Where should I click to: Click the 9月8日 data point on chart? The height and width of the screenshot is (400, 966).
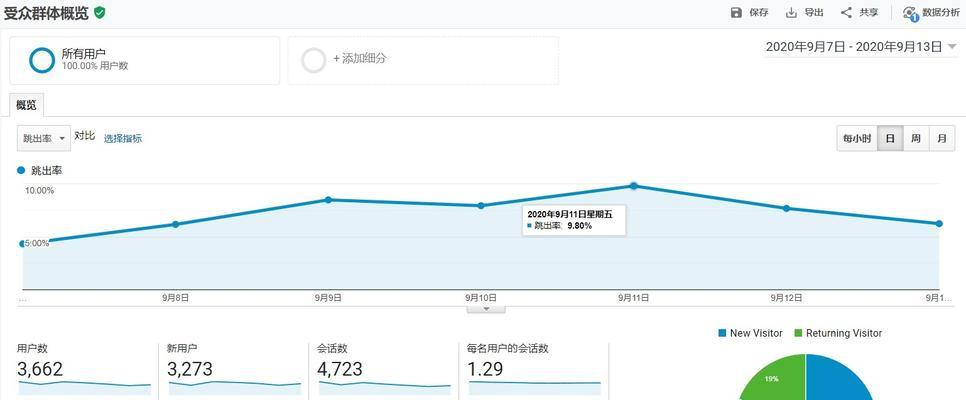pyautogui.click(x=176, y=224)
